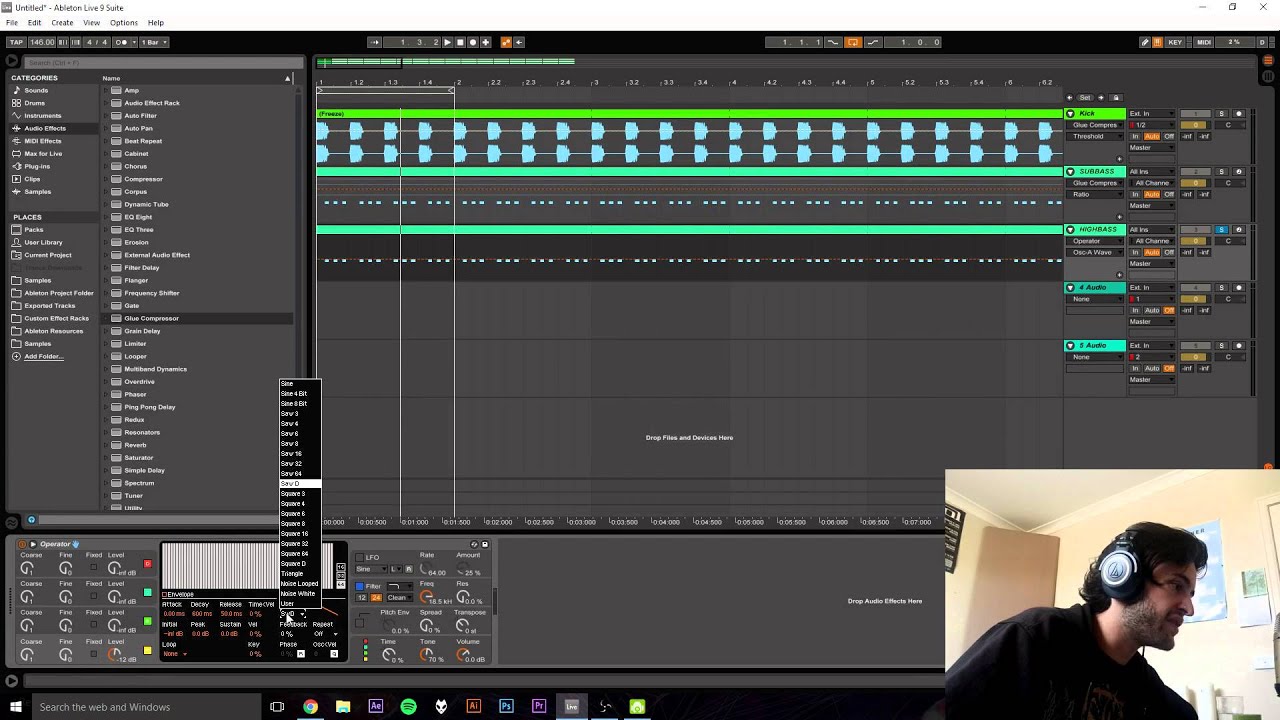Expand the Amp device folder

106,90
